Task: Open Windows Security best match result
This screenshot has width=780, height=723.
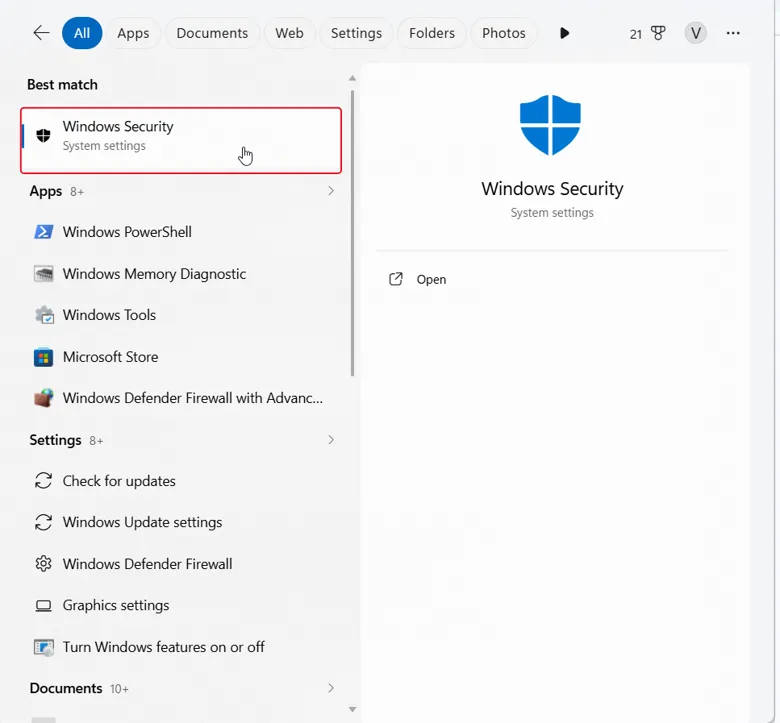Action: (x=181, y=140)
